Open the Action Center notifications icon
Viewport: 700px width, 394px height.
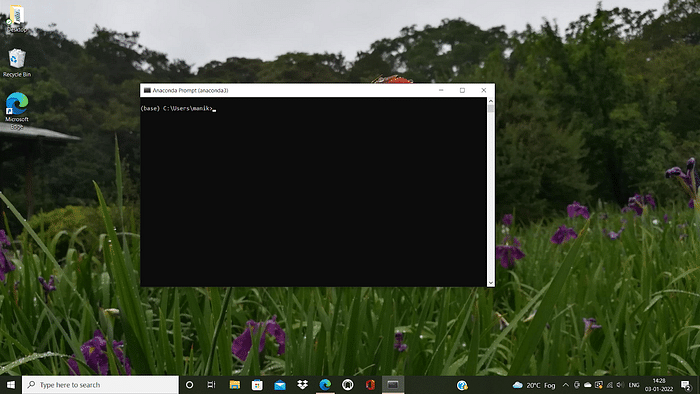click(686, 385)
